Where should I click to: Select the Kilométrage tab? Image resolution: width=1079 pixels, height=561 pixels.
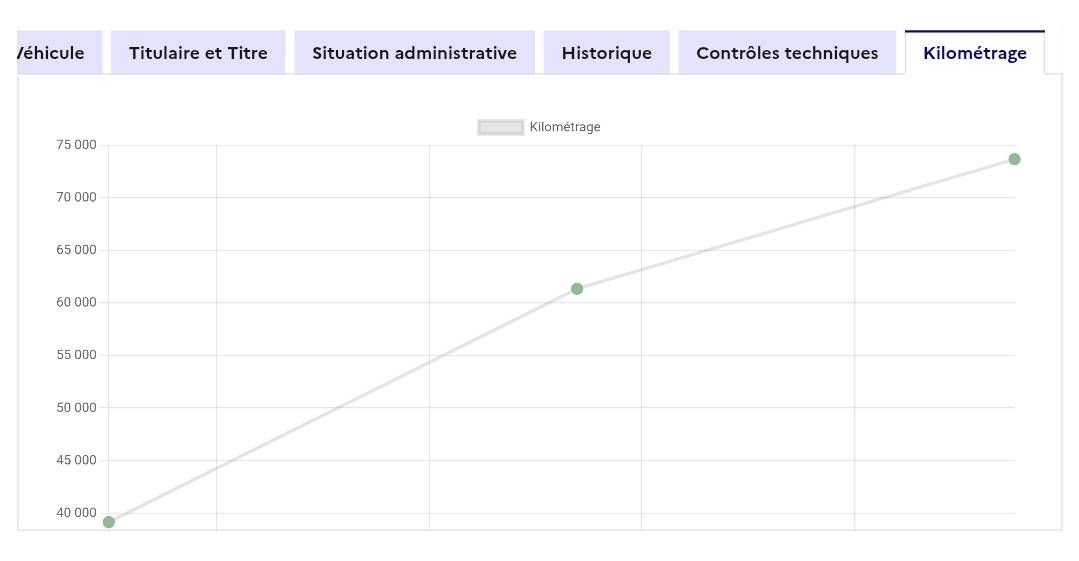[x=974, y=53]
